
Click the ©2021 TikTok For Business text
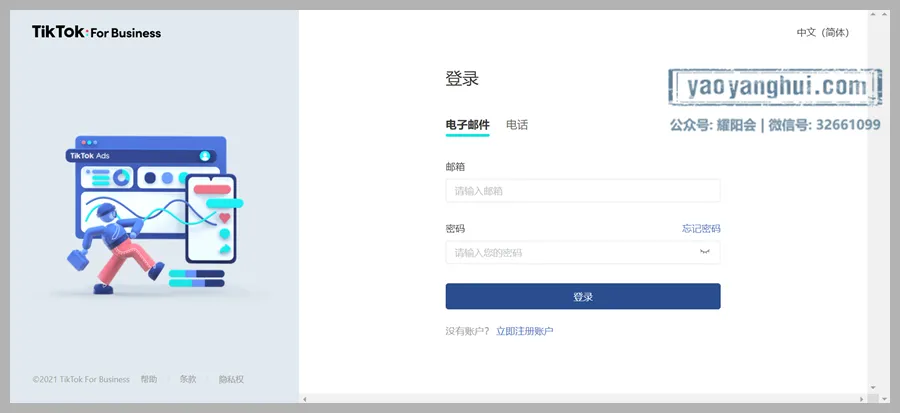pyautogui.click(x=81, y=379)
